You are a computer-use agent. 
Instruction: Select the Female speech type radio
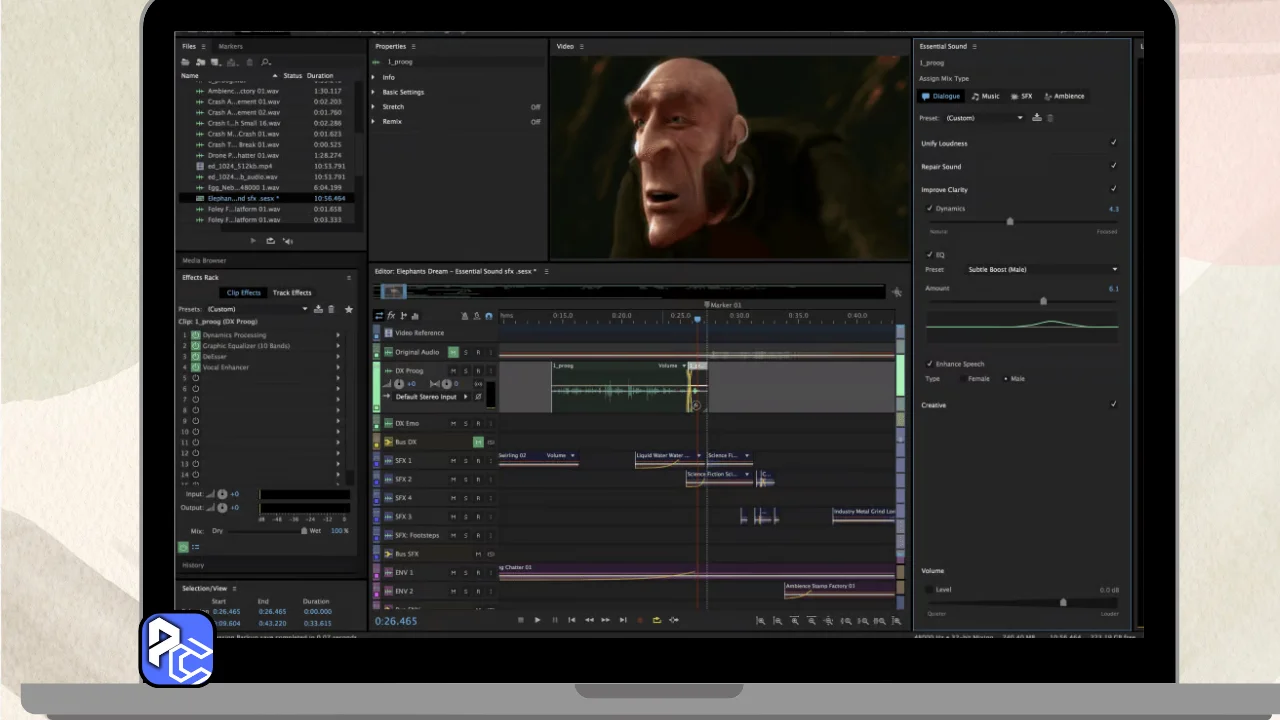(x=963, y=379)
